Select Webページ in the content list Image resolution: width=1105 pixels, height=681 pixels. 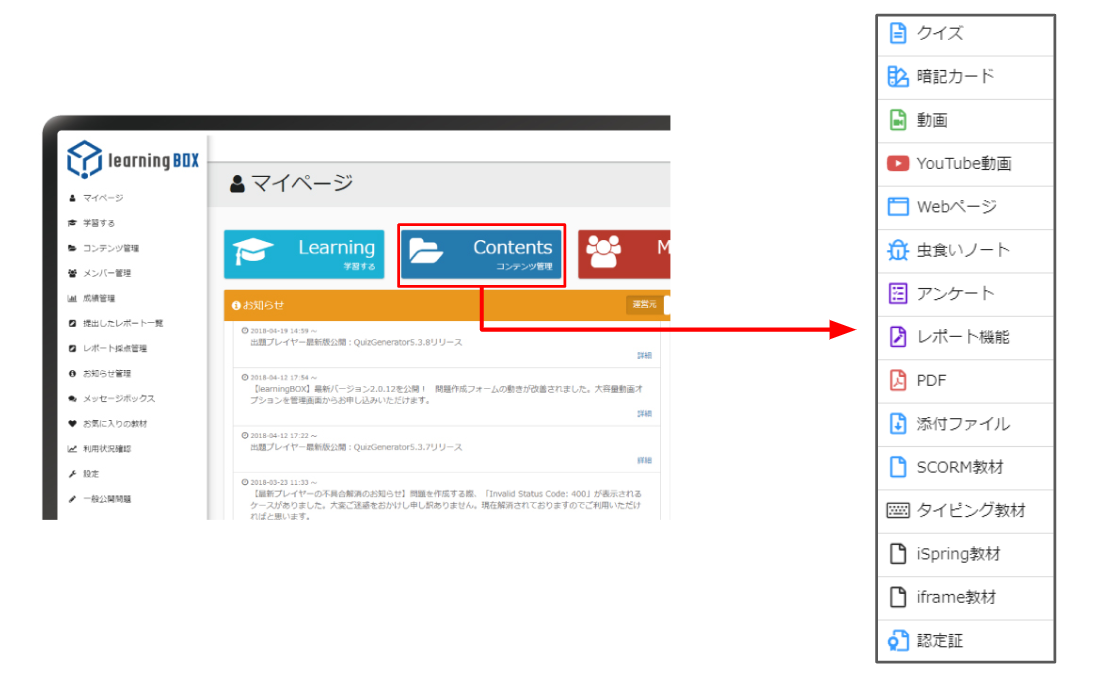click(956, 207)
